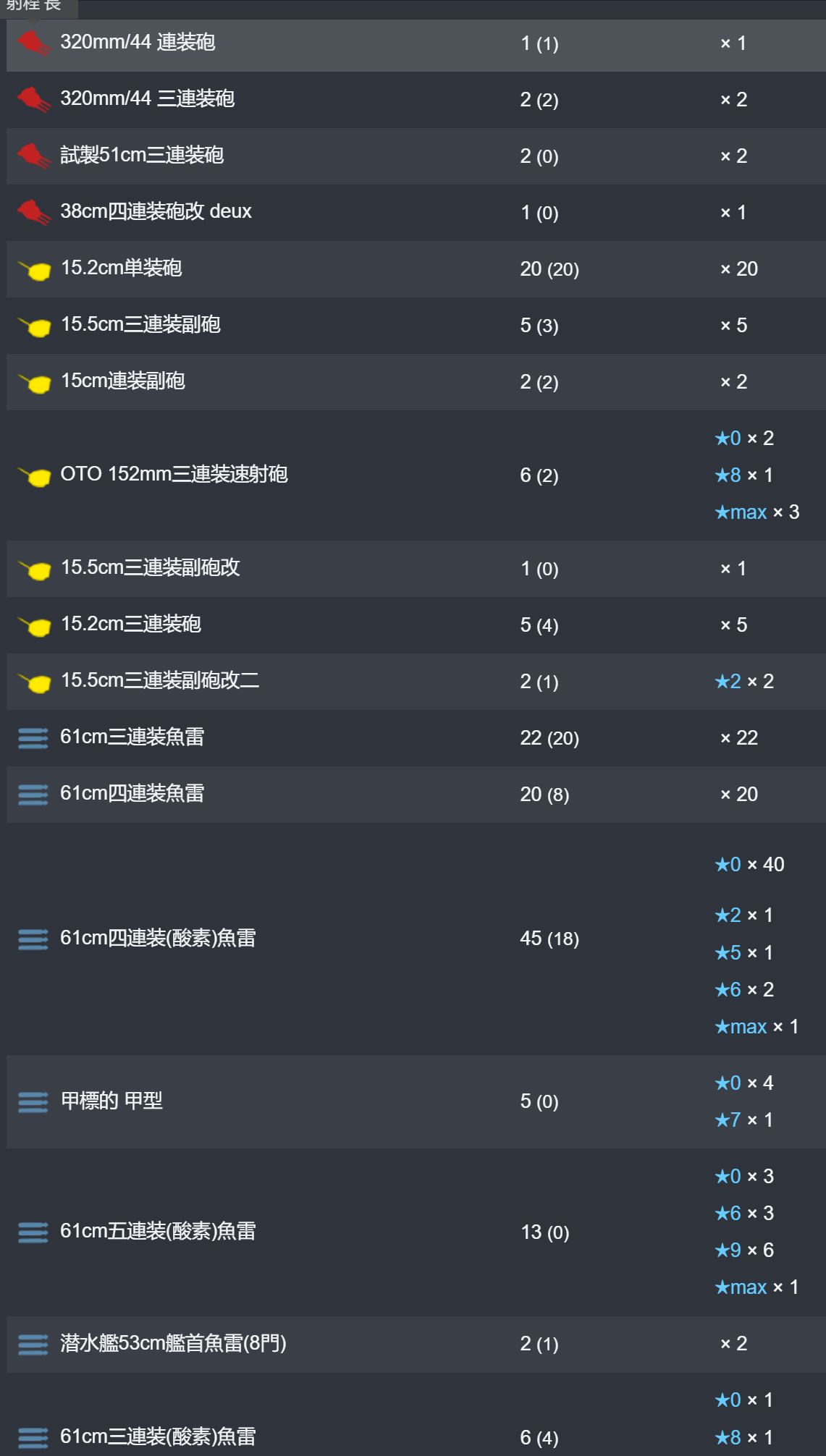Screen dimensions: 826x1456
Task: Select the 38cm四連装砲改 deux row
Action: [416, 212]
